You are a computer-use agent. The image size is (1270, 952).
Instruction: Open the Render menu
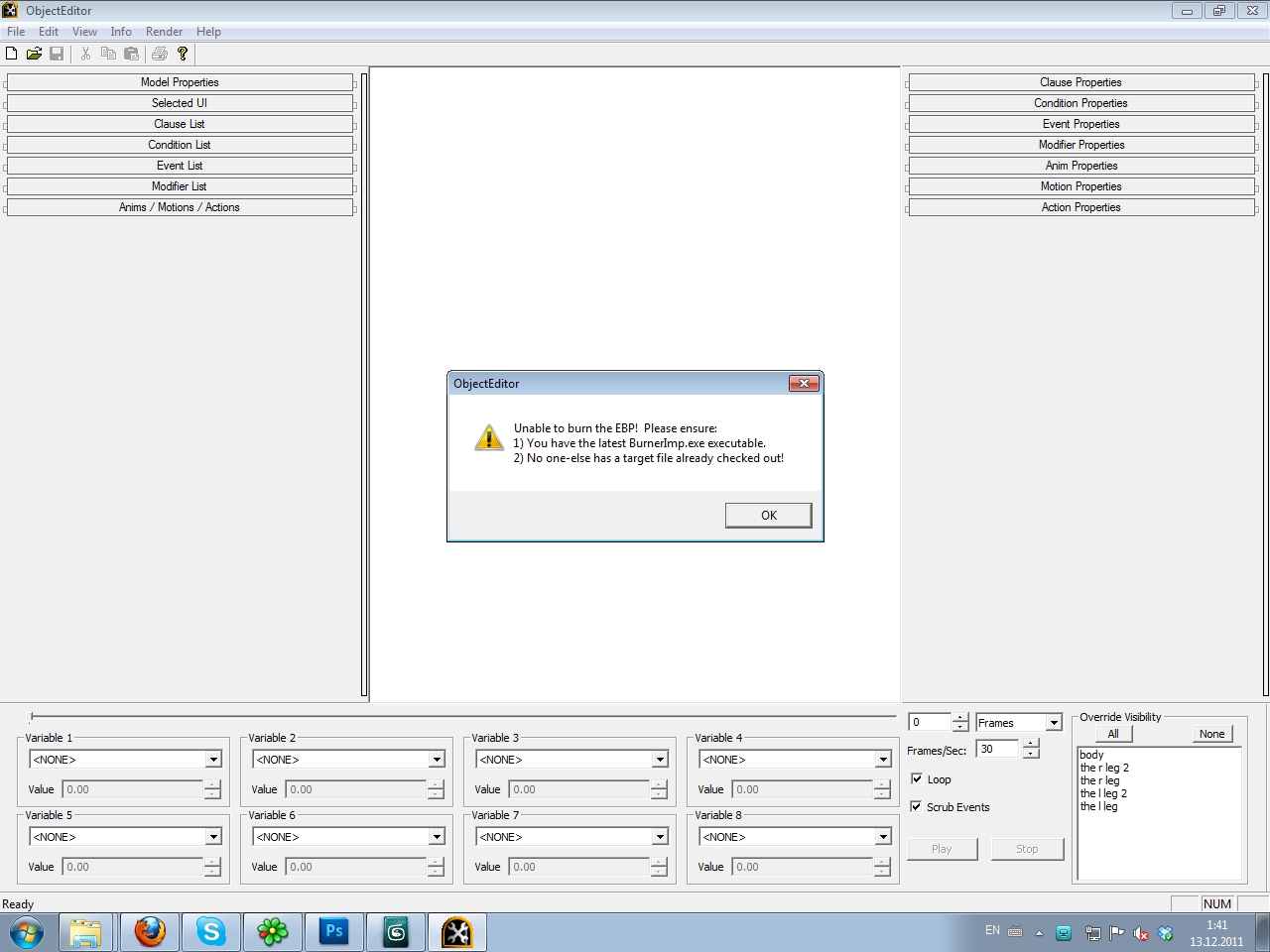click(164, 32)
